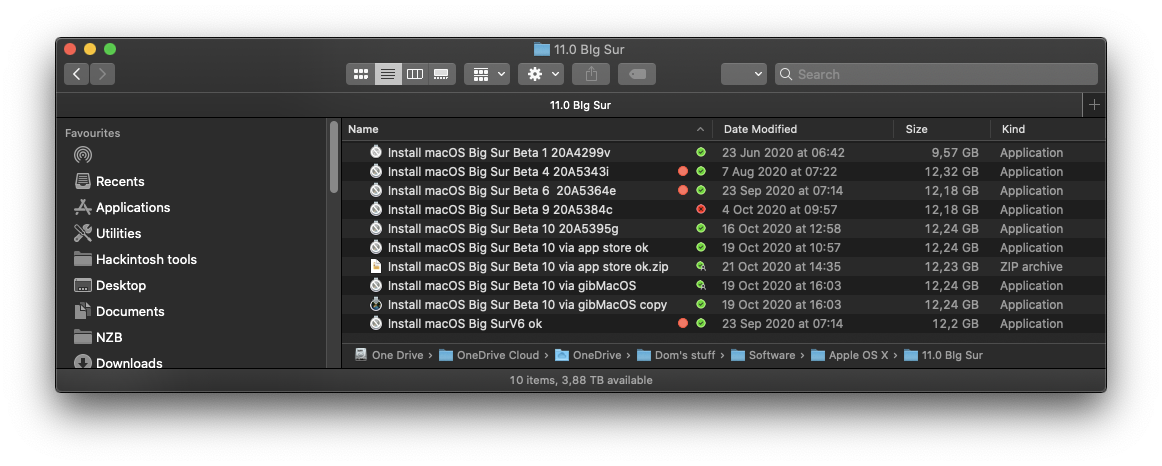Open Desktop in the sidebar
Screen dimensions: 1162x466
110,285
